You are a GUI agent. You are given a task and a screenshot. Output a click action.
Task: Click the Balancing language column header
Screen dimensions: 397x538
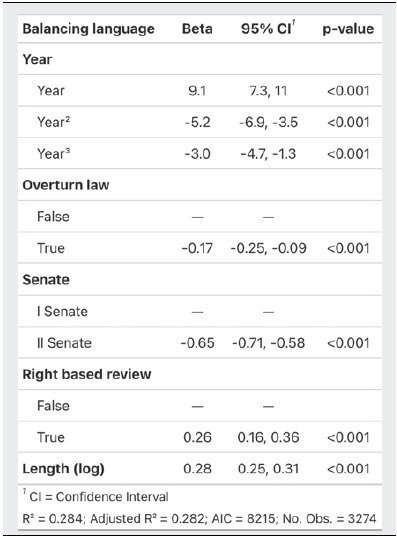click(89, 29)
